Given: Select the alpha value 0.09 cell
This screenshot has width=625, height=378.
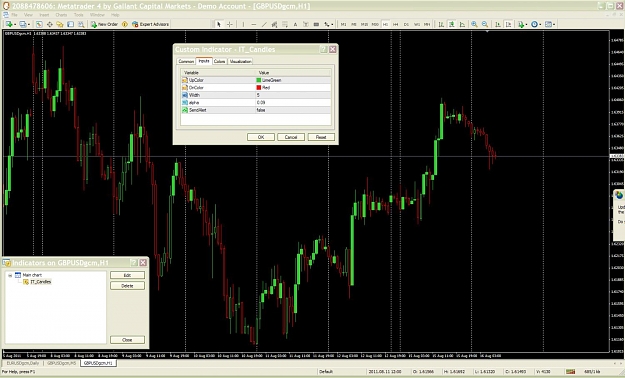Looking at the screenshot, I should pos(293,102).
